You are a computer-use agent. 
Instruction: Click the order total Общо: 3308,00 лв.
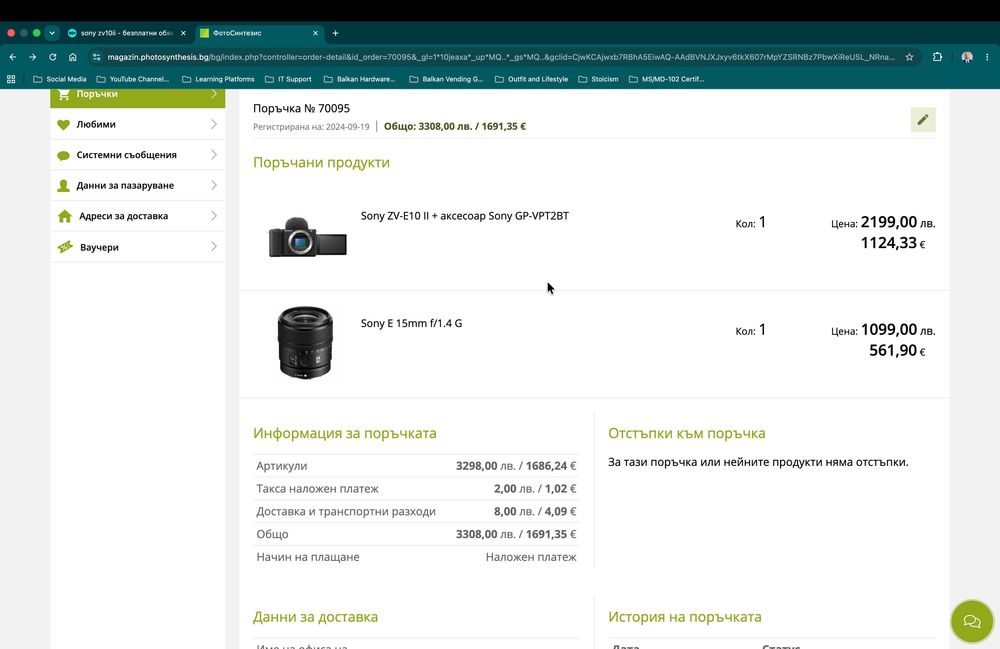tap(455, 126)
